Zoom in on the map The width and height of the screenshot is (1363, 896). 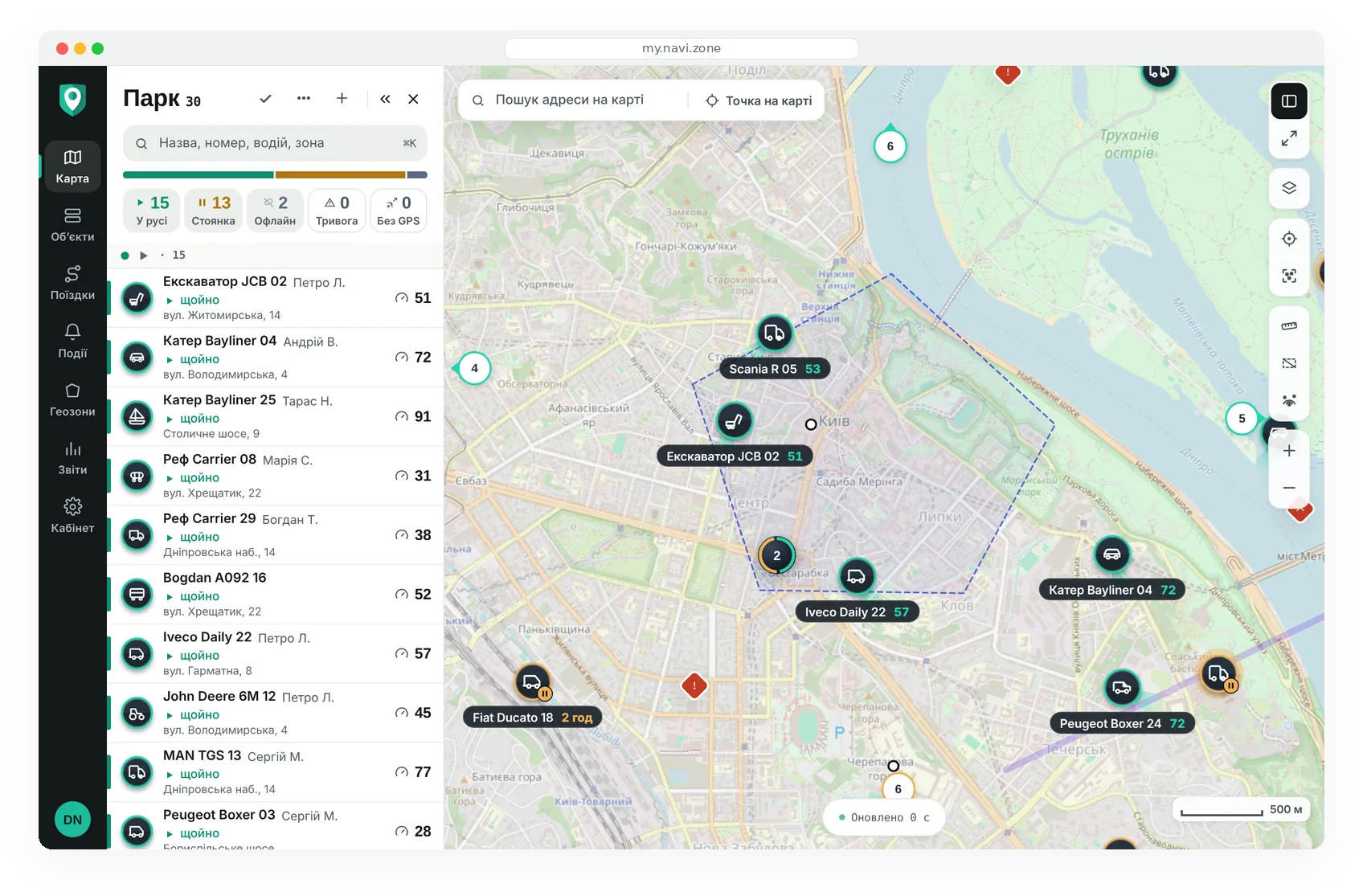(1289, 451)
